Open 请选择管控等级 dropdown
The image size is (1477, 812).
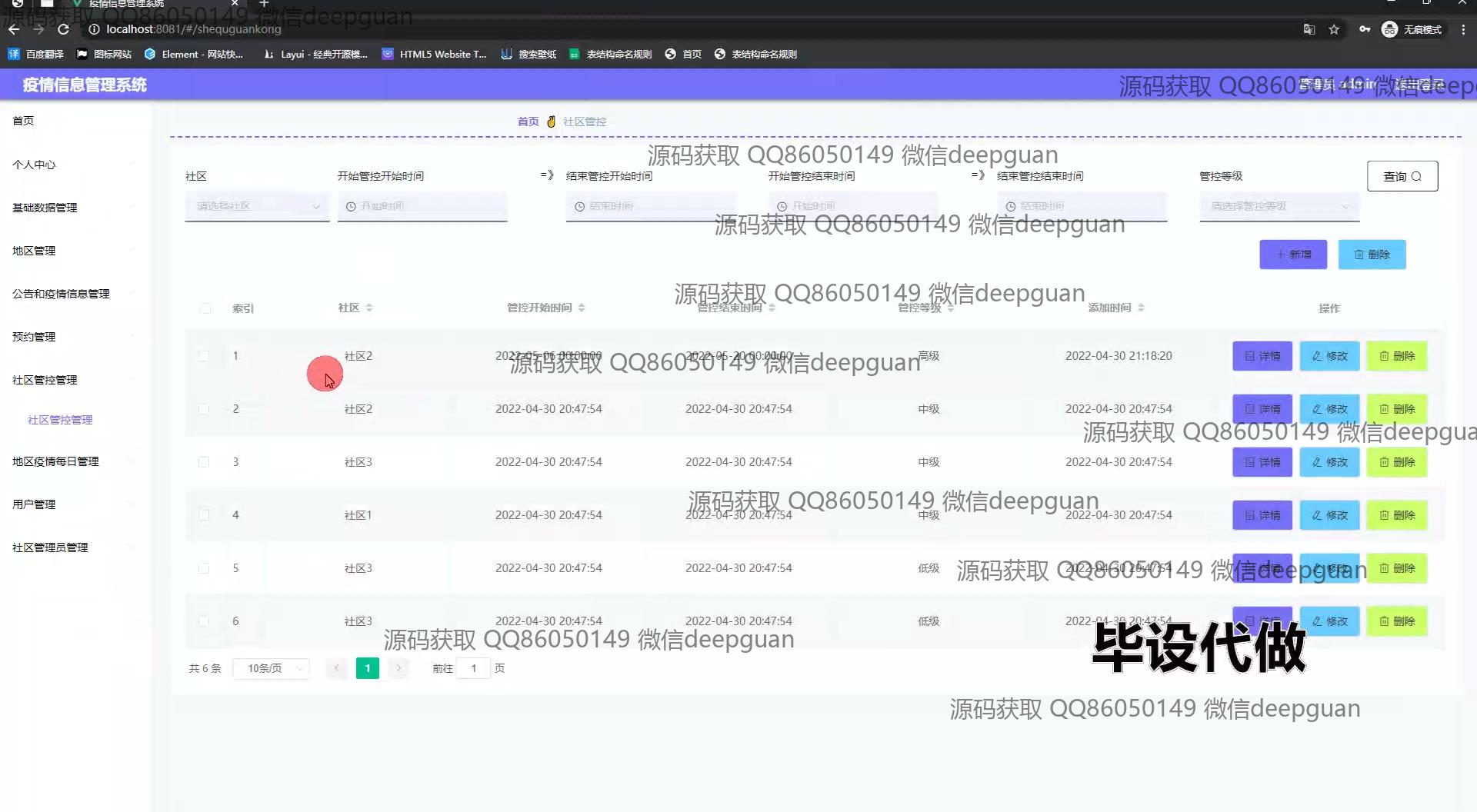coord(1279,206)
